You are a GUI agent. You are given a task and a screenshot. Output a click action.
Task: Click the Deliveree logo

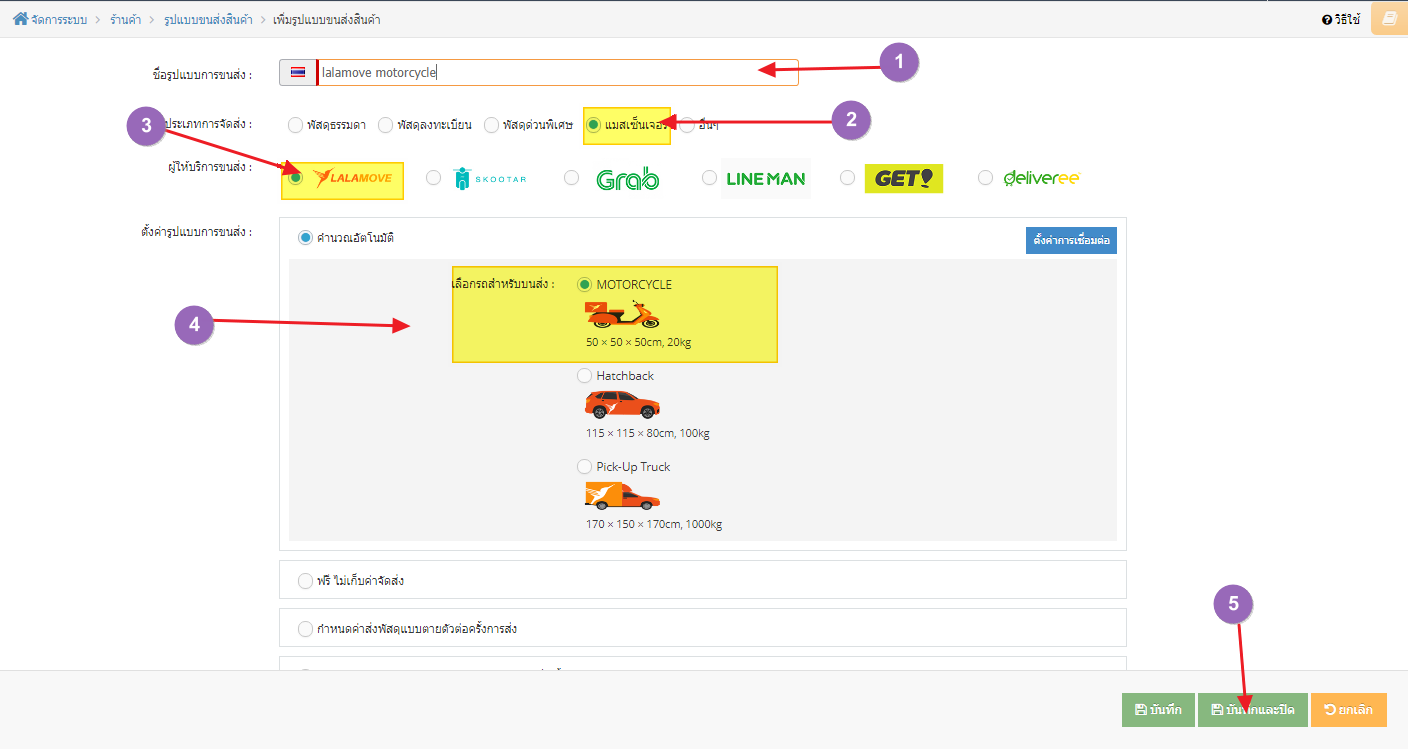tap(1042, 178)
